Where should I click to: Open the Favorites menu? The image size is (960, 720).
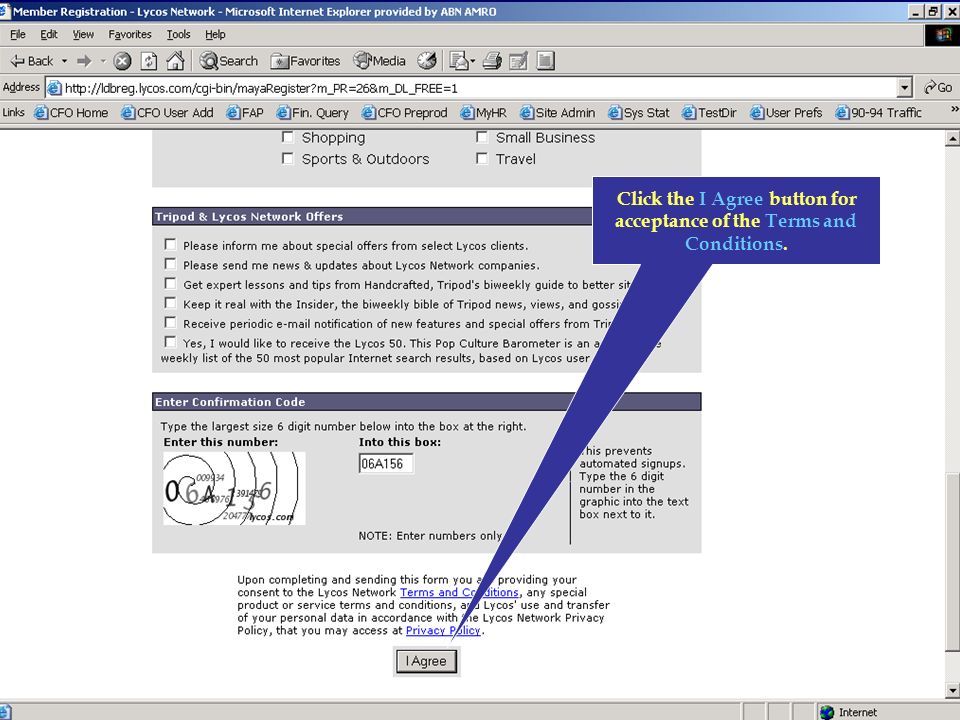pyautogui.click(x=130, y=34)
